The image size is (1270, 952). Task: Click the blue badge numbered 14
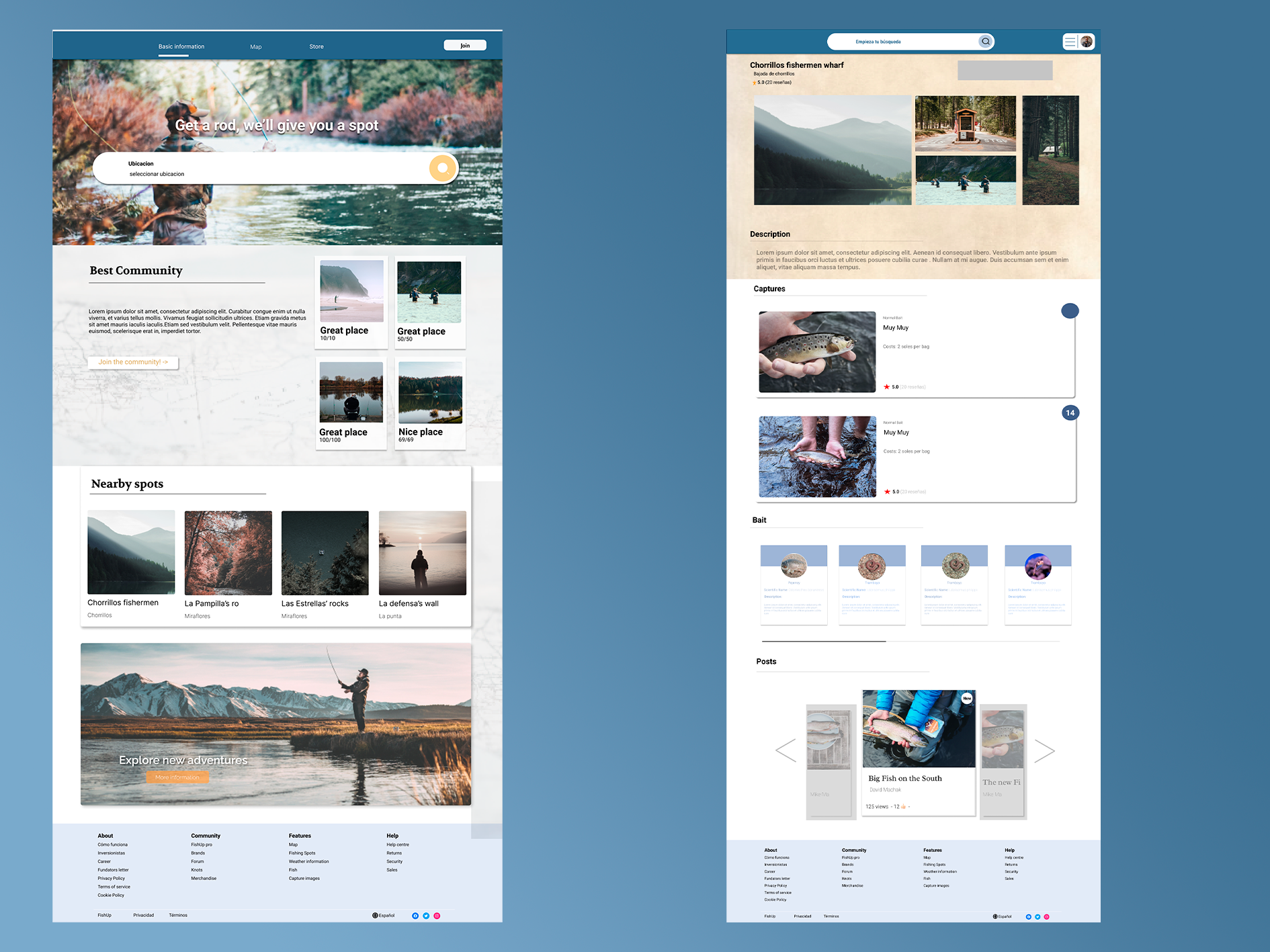tap(1070, 413)
